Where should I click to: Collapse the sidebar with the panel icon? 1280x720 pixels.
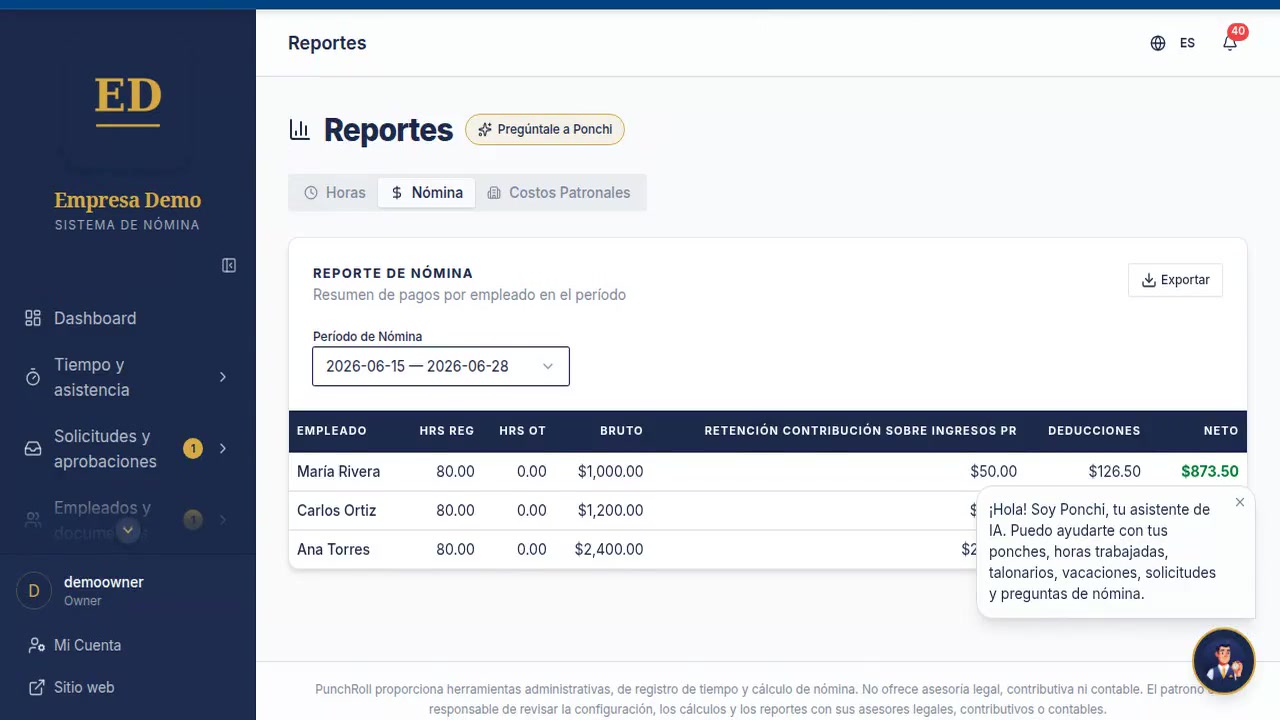click(229, 265)
